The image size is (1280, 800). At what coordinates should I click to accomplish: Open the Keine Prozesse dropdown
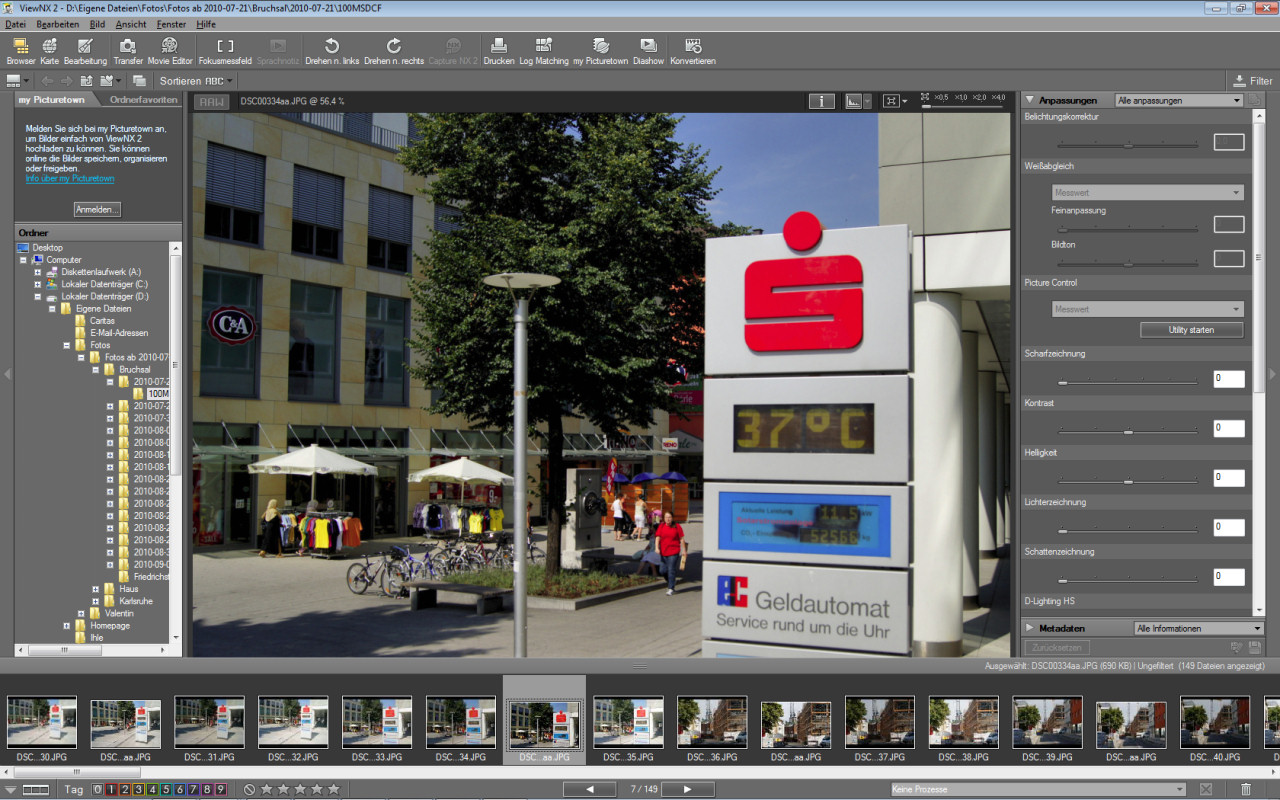coord(1038,789)
